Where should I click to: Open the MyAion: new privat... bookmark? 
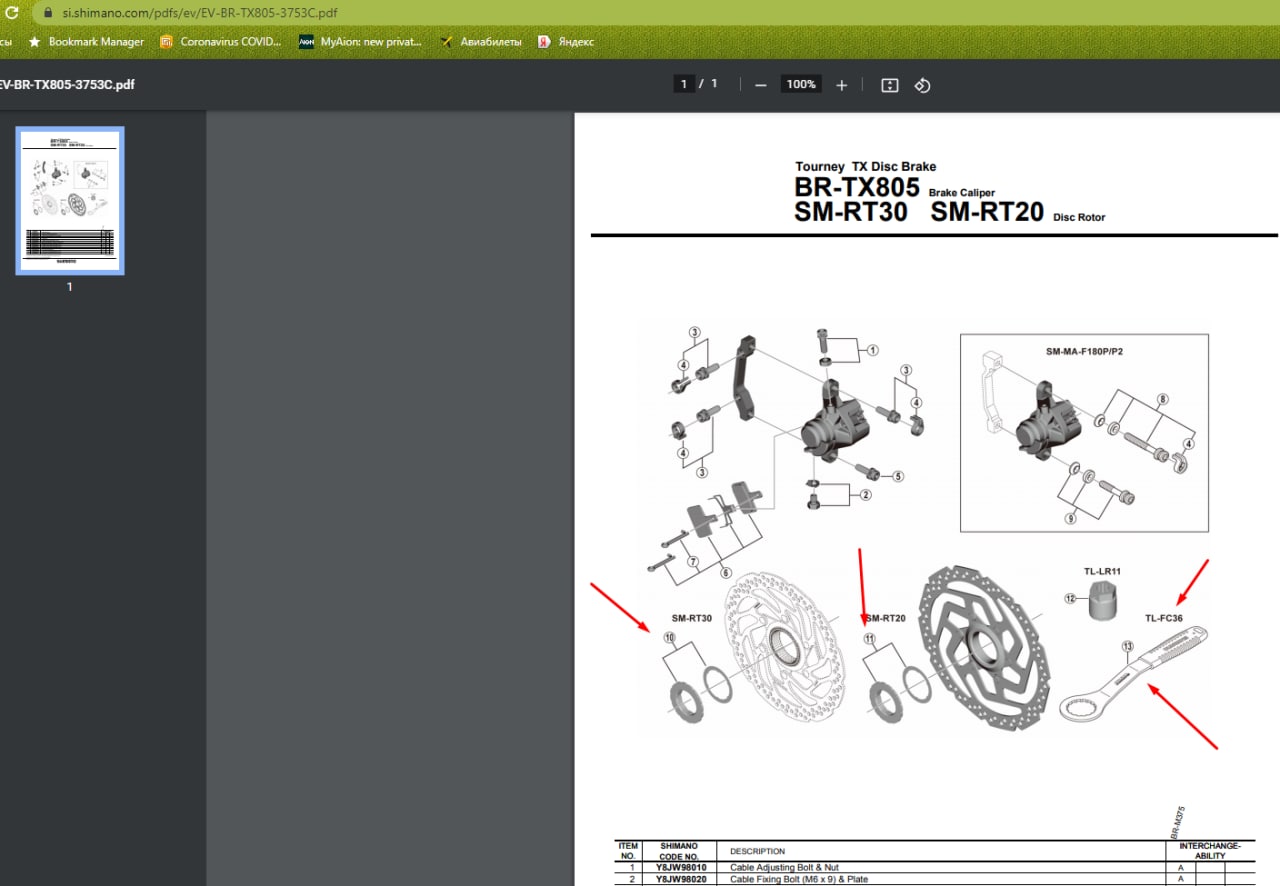361,42
